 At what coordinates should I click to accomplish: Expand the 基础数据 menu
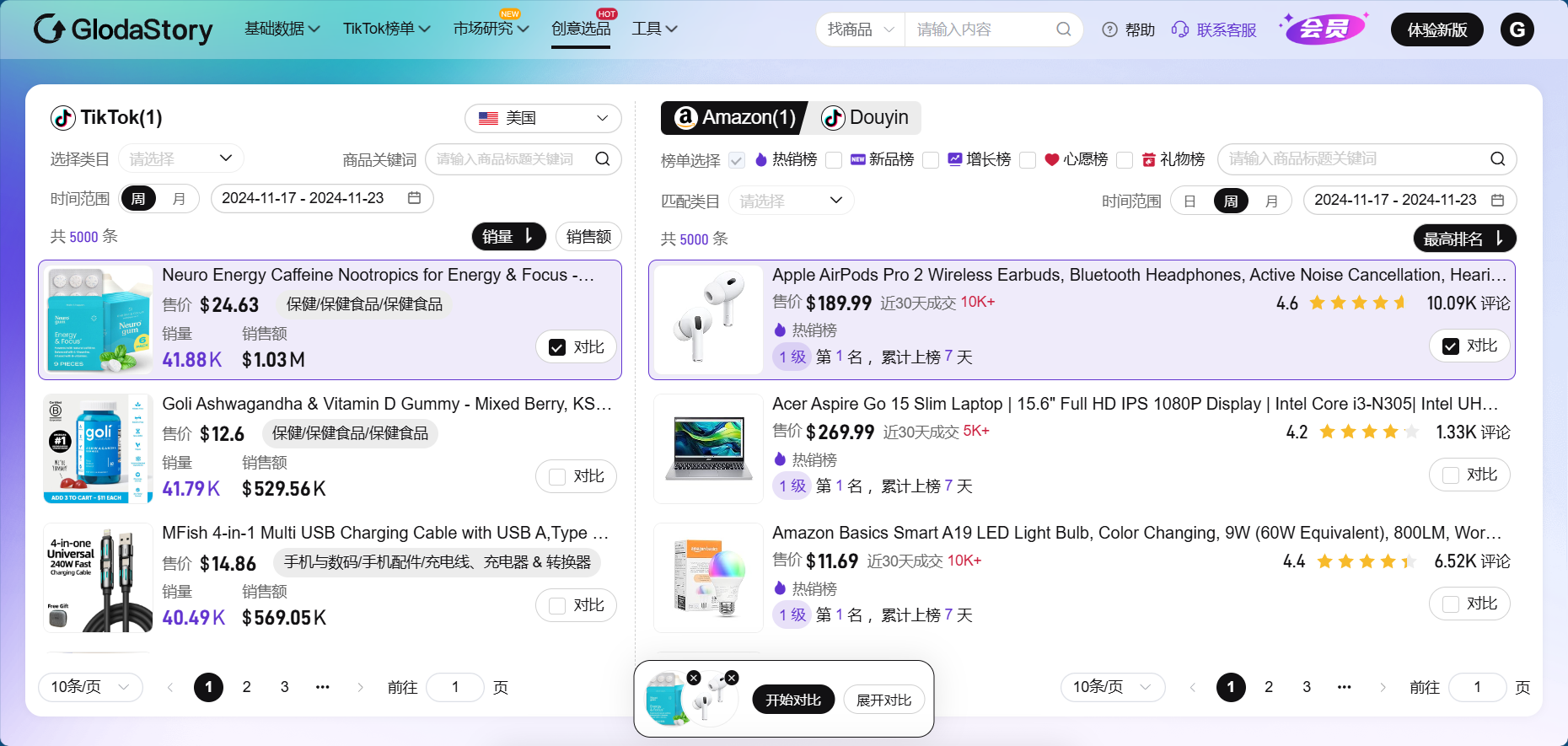click(x=282, y=29)
